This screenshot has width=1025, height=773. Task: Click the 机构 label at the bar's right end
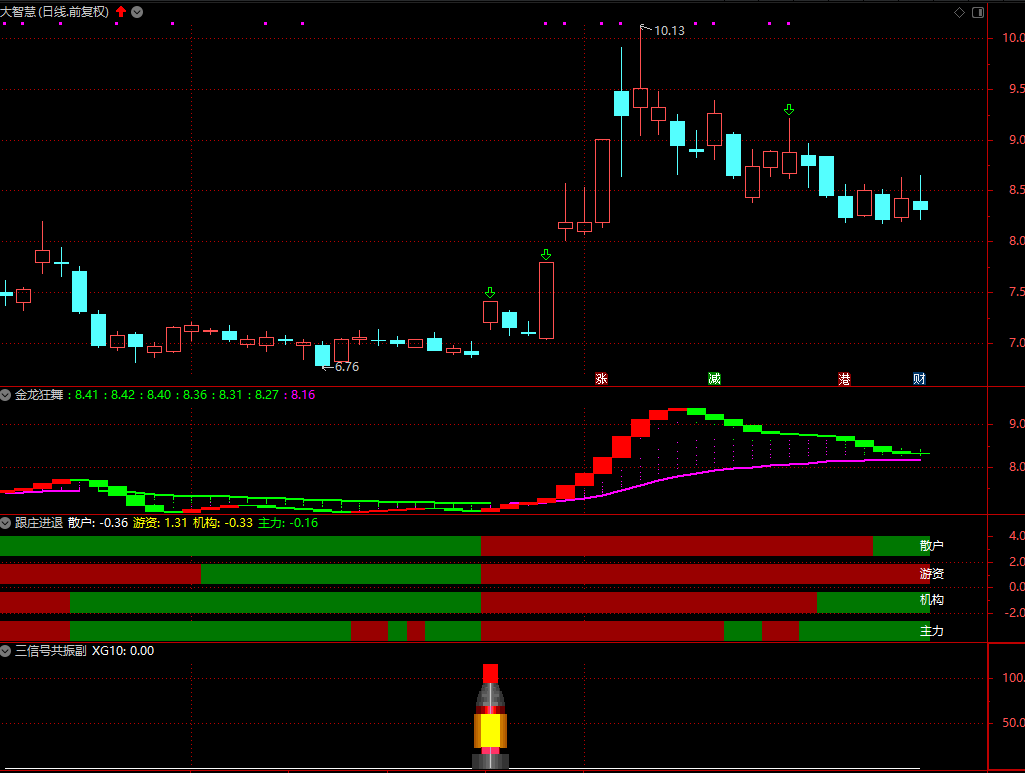[x=932, y=600]
